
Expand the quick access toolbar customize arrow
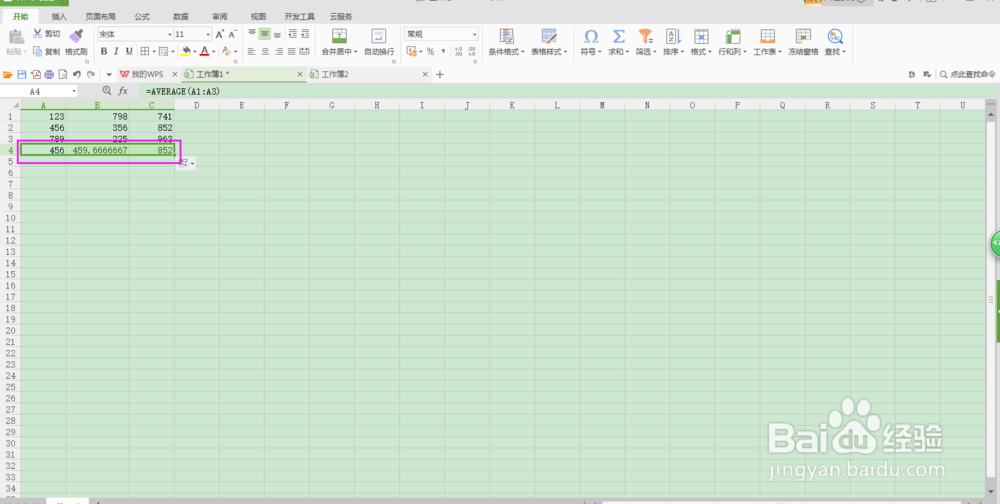coord(109,75)
